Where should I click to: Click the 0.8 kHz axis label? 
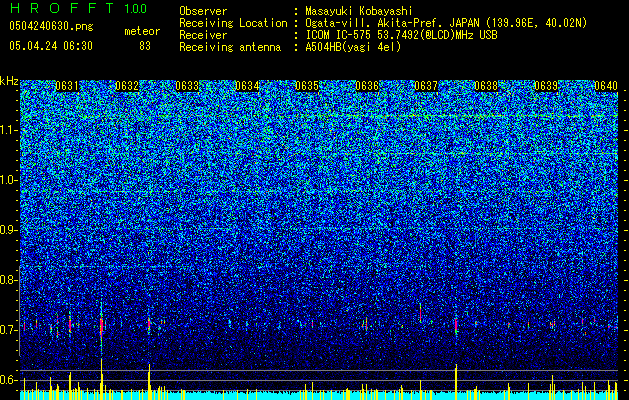point(9,280)
